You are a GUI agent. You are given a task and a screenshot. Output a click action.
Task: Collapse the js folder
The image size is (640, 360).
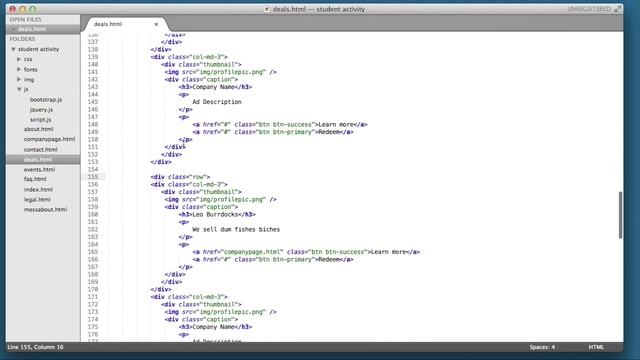[x=19, y=89]
